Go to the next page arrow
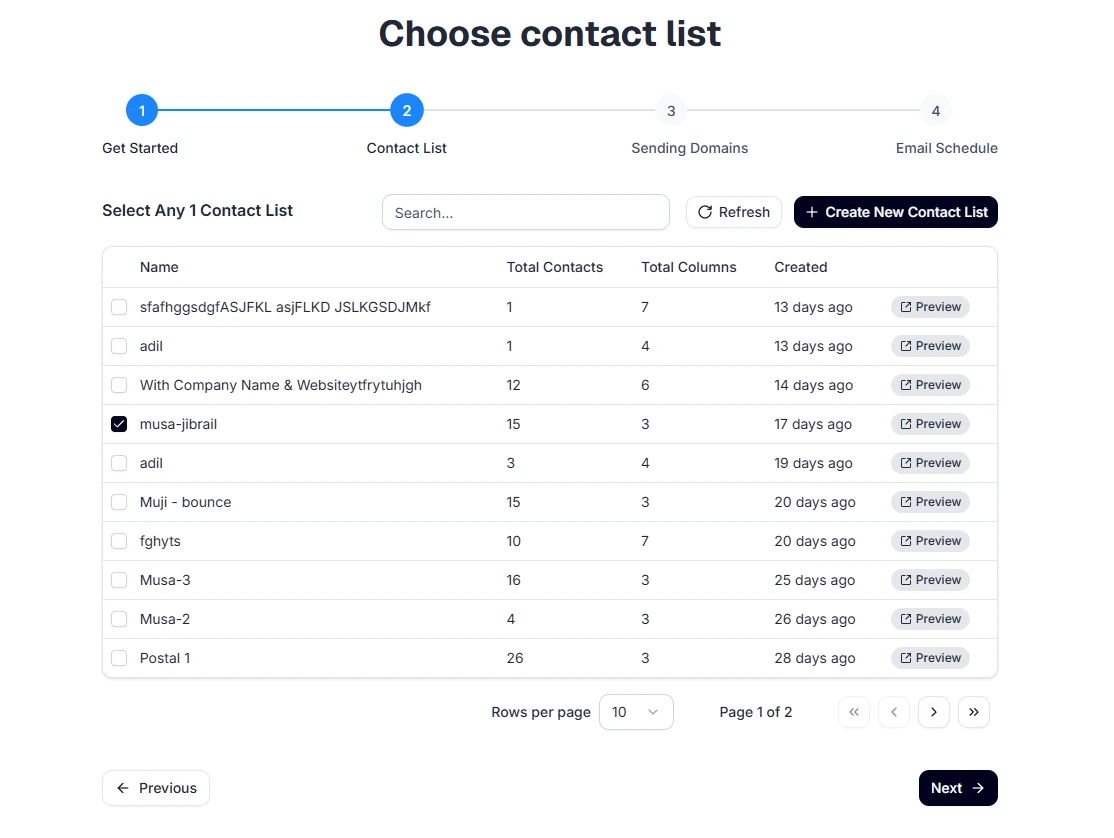The image size is (1114, 838). (933, 712)
